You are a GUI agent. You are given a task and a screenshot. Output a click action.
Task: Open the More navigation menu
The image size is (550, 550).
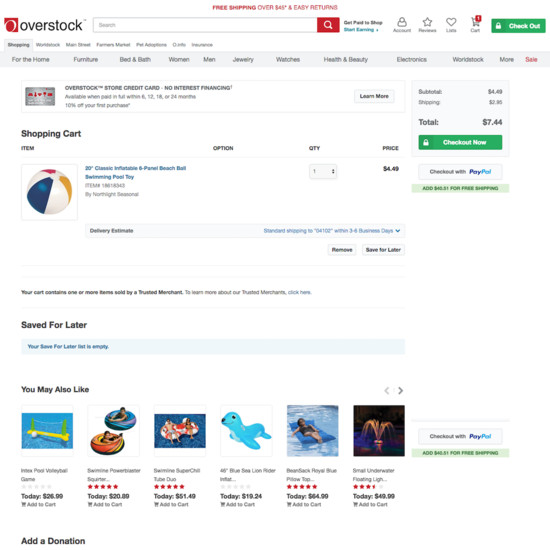[x=507, y=60]
